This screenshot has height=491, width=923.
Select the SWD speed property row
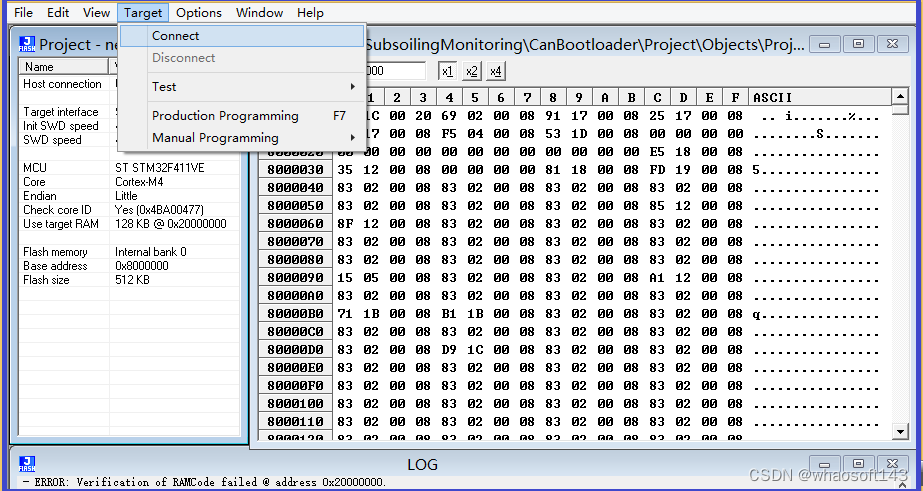129,140
